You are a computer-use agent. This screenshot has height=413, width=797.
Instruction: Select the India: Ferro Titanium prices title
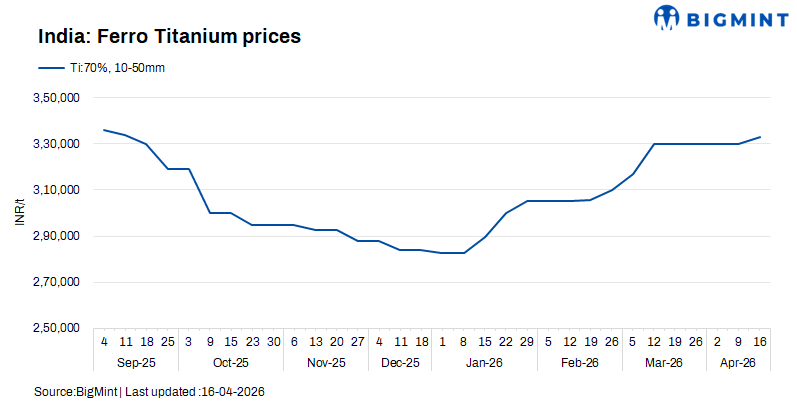(x=170, y=37)
